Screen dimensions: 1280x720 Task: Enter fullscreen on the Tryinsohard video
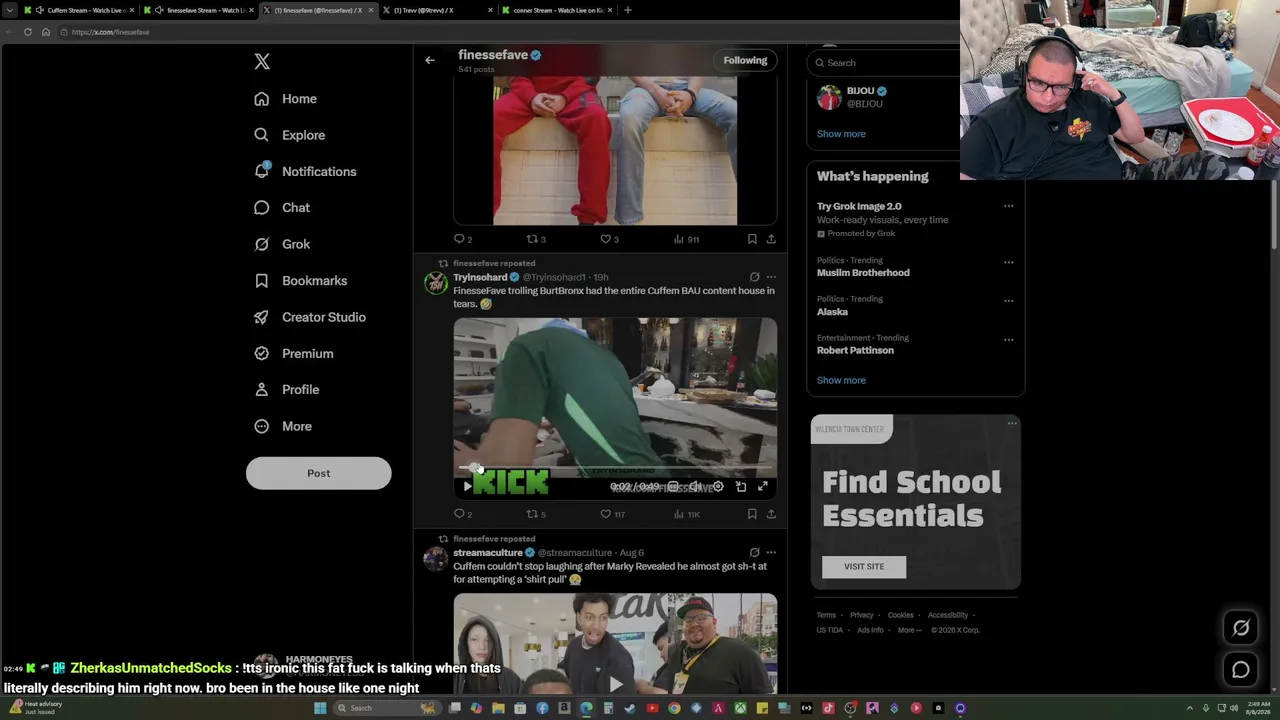click(763, 487)
